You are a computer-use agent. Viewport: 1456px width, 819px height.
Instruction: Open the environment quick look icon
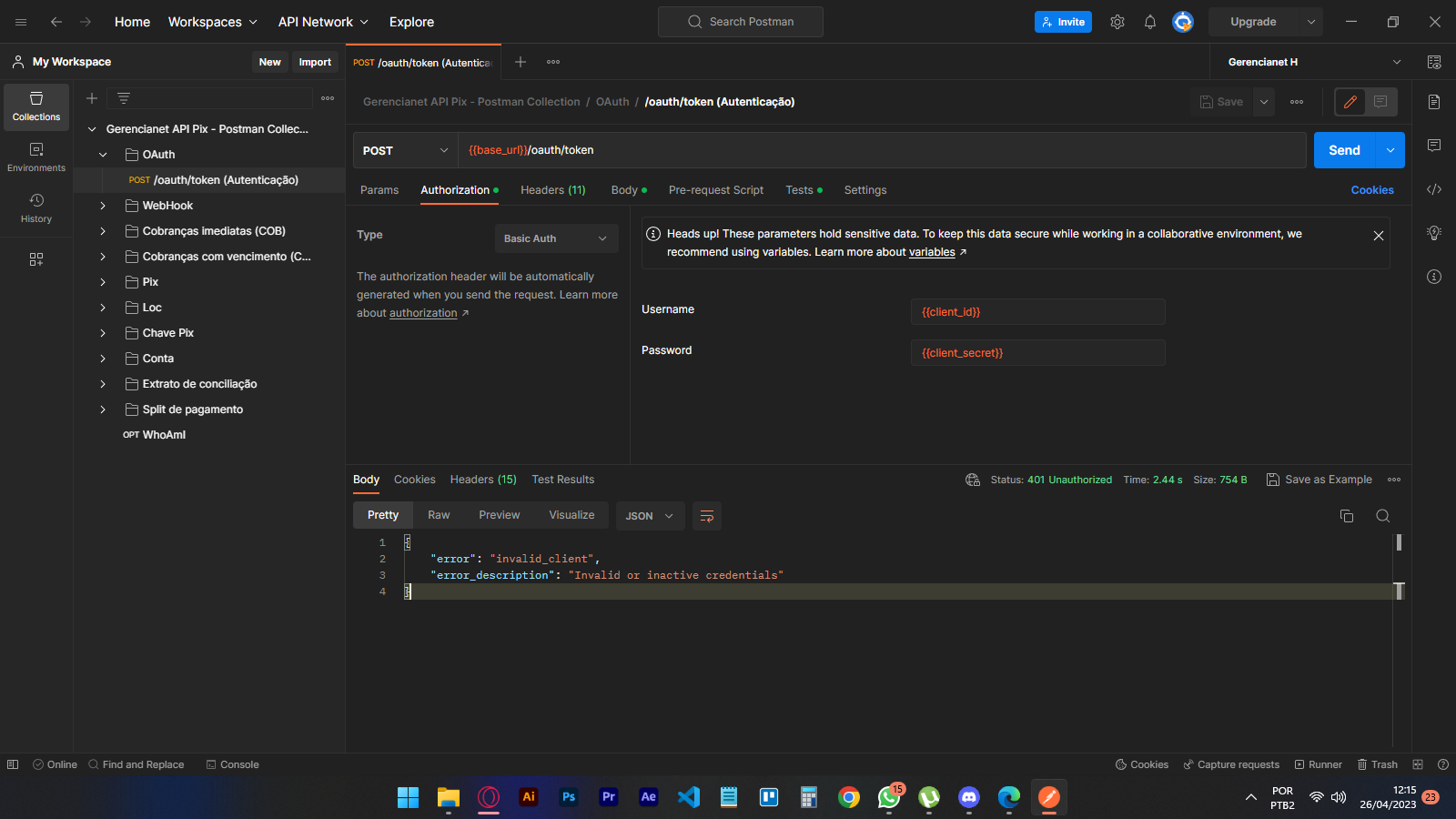(x=1434, y=62)
